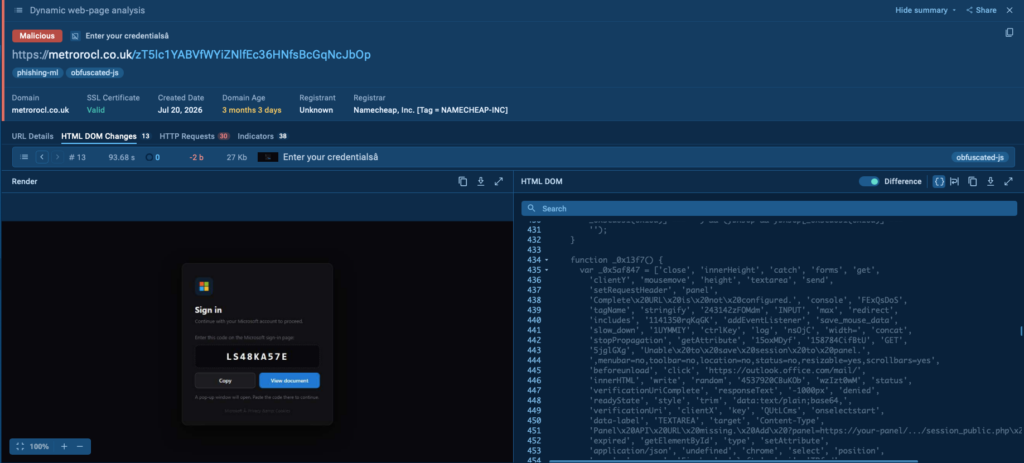1024x463 pixels.
Task: Click the LS48KA57E code box
Action: [257, 357]
